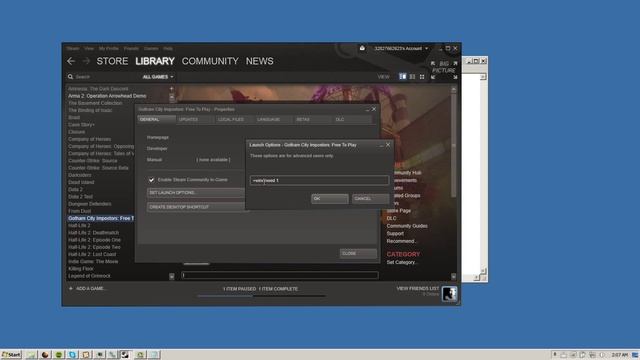Toggle Enable Steam Community In-Game checkbox

click(x=151, y=180)
